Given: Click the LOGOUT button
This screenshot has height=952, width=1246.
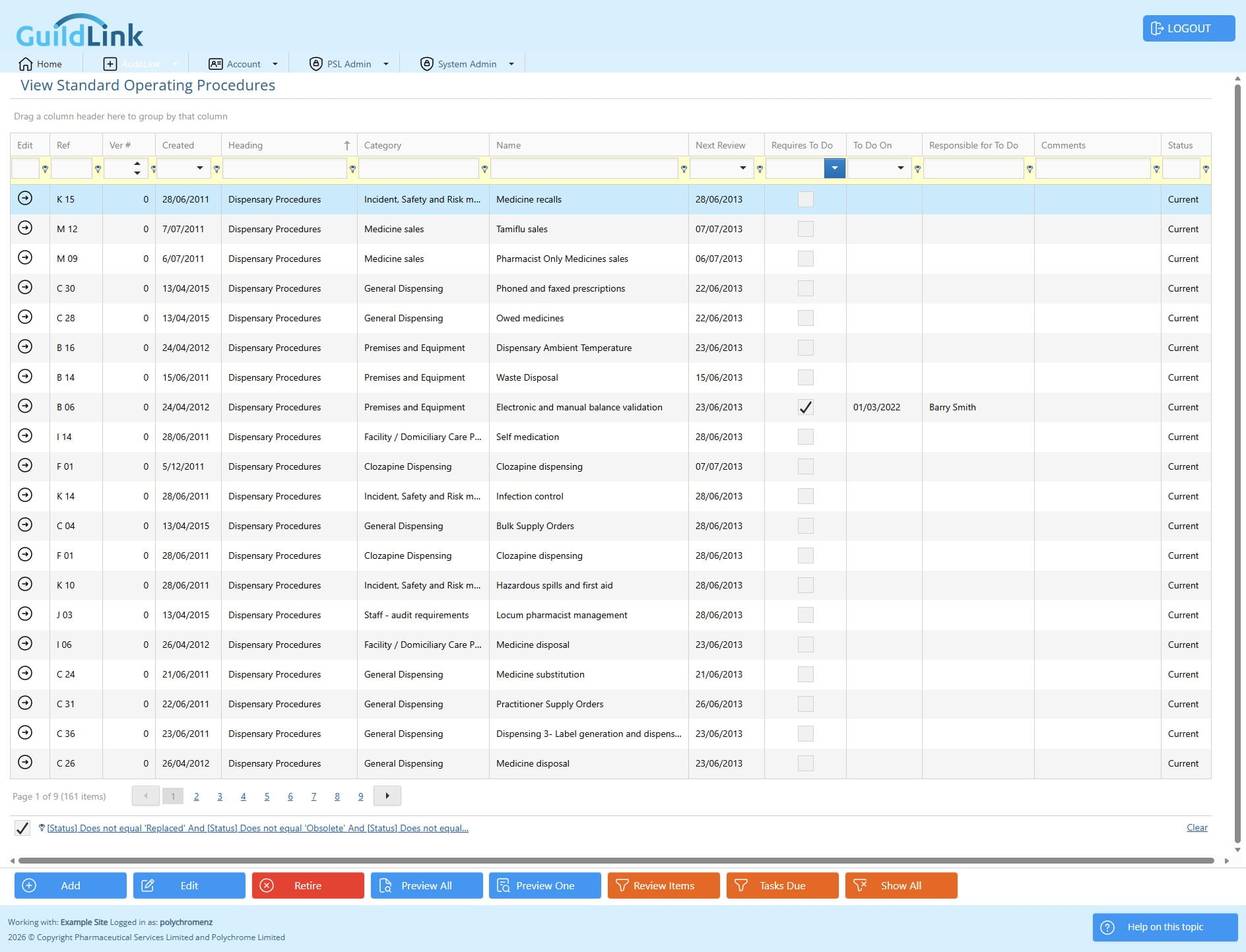Looking at the screenshot, I should 1189,28.
